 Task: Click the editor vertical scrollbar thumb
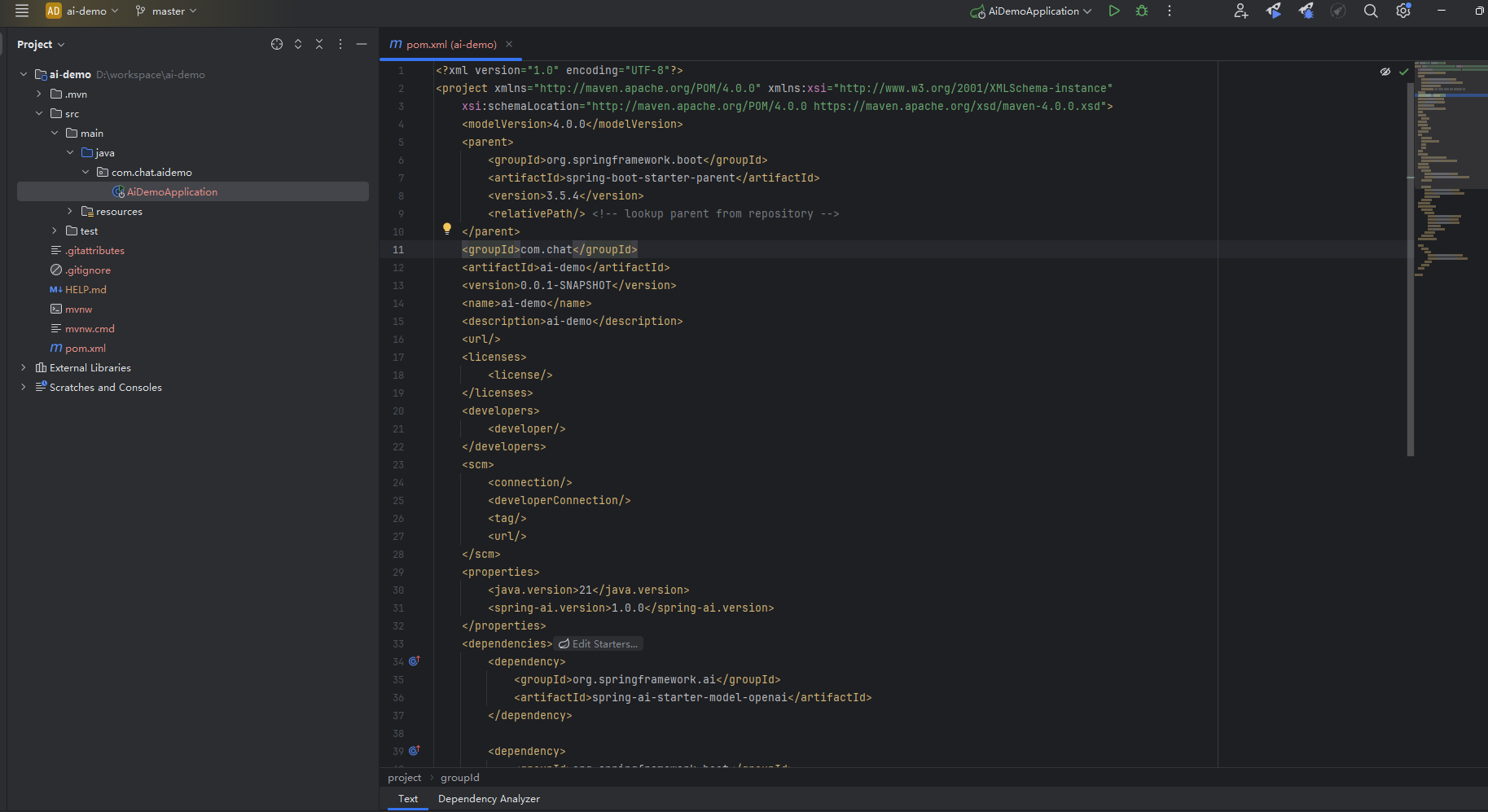(1411, 269)
